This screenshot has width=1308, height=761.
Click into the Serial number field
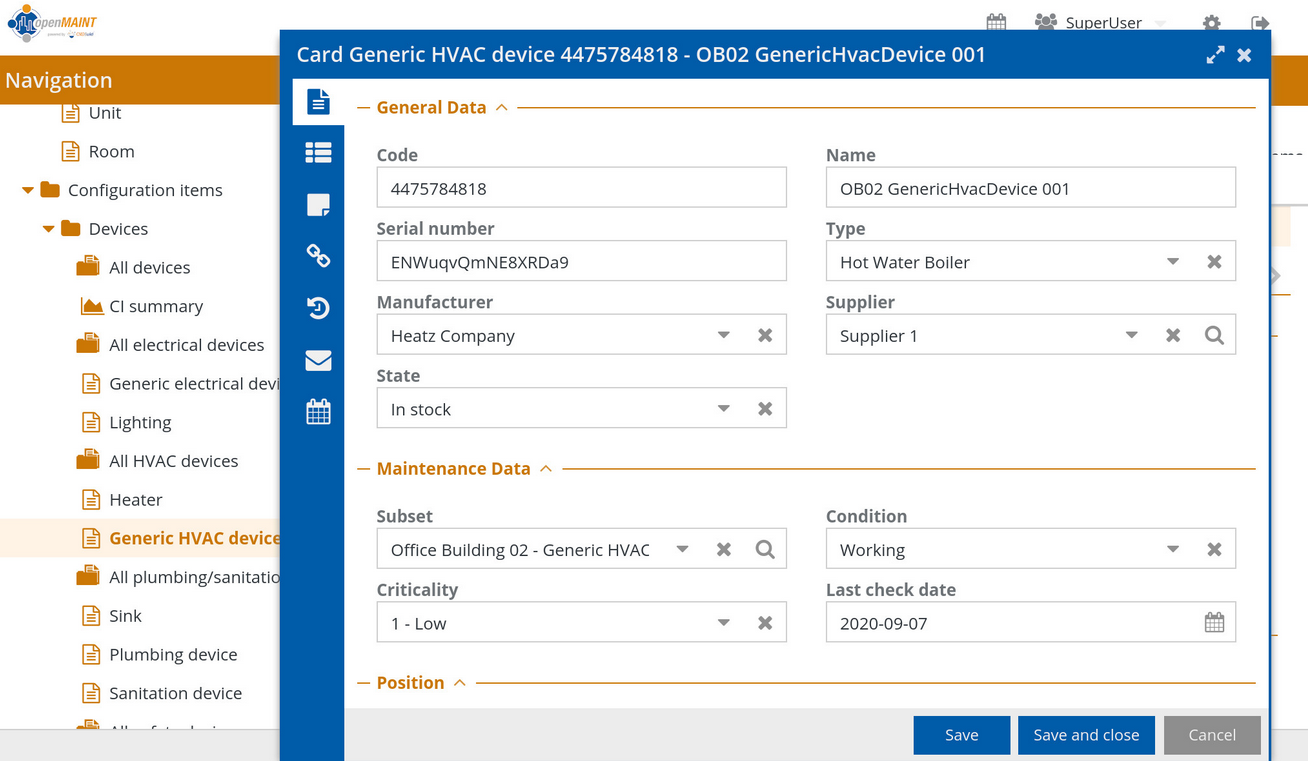coord(581,262)
